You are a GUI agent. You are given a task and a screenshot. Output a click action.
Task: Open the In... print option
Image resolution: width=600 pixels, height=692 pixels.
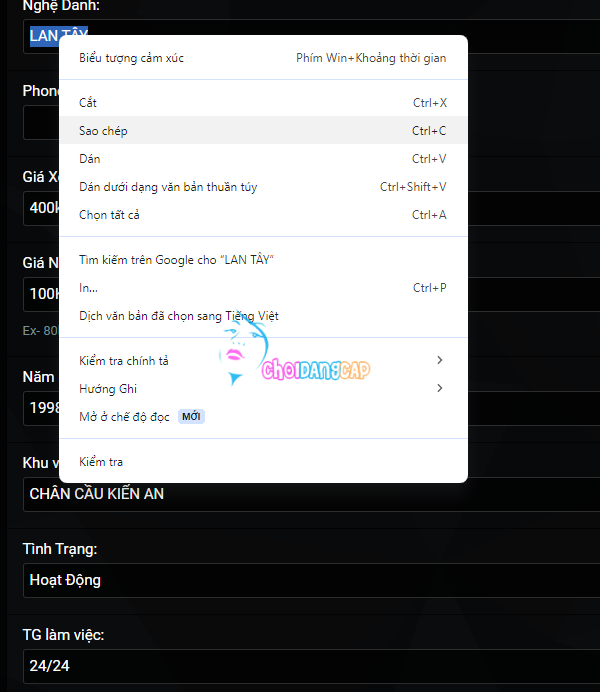coord(263,288)
